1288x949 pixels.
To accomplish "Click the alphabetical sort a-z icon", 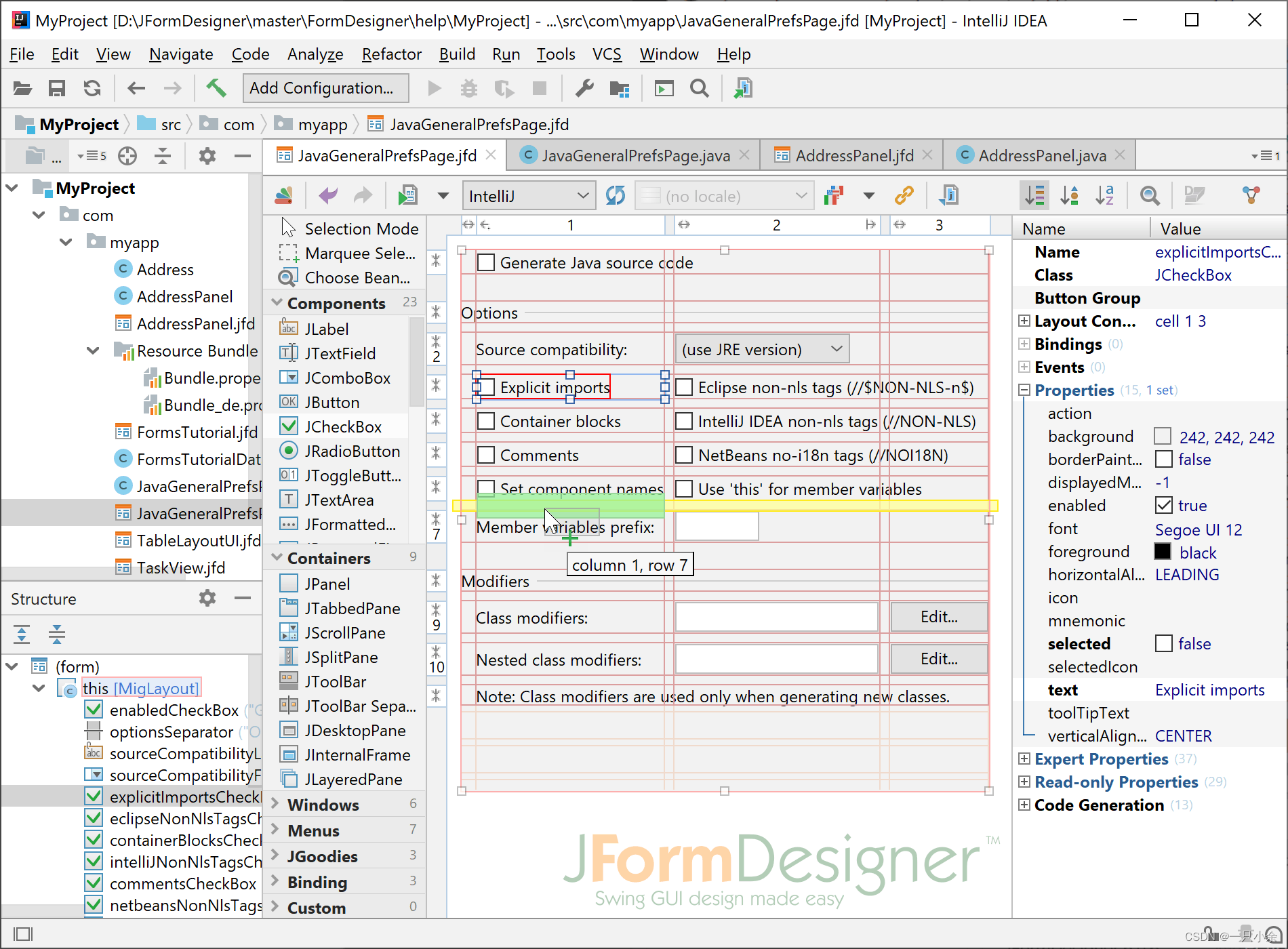I will pos(1105,196).
